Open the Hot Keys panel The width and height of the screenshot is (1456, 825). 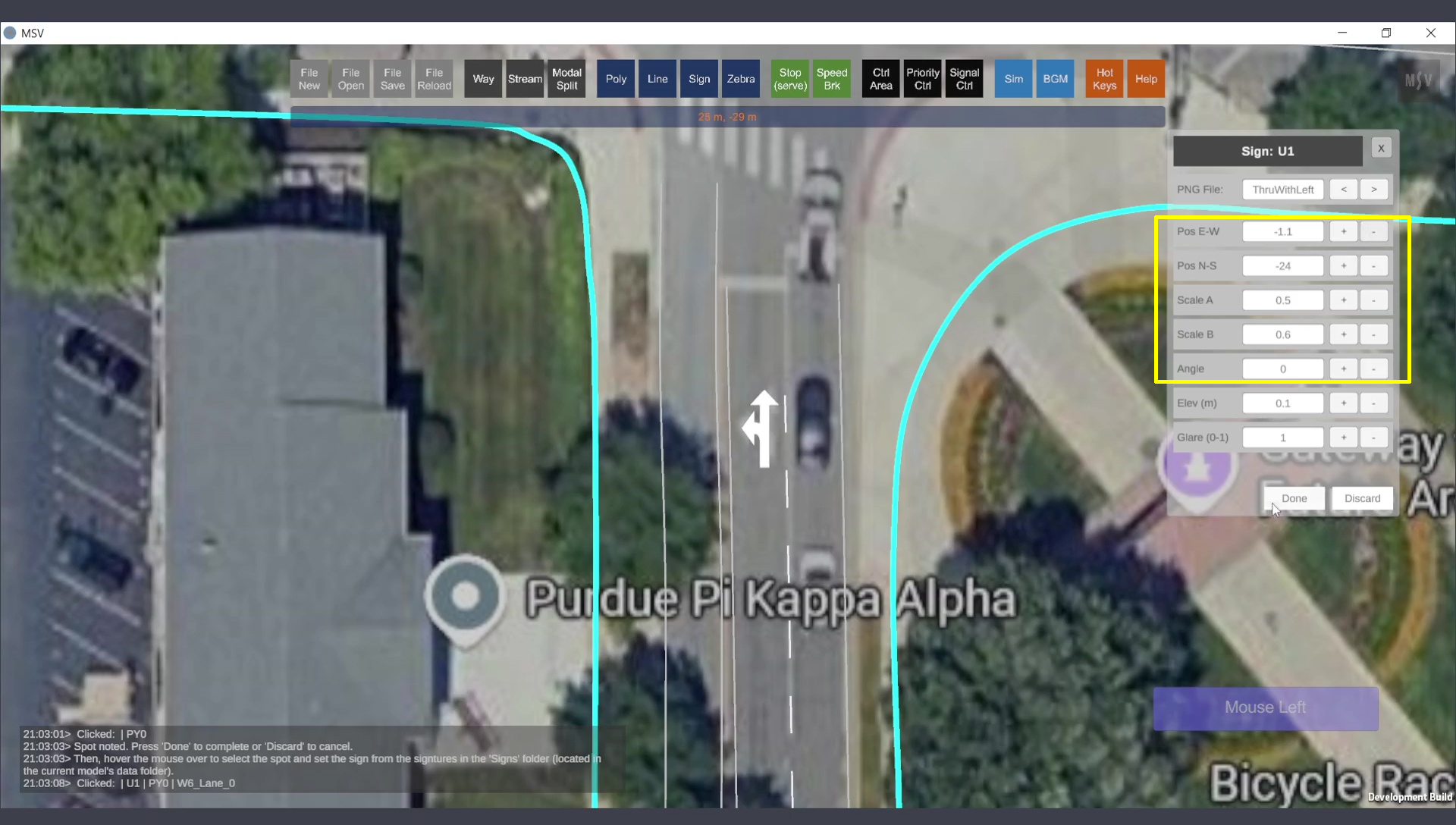coord(1104,79)
